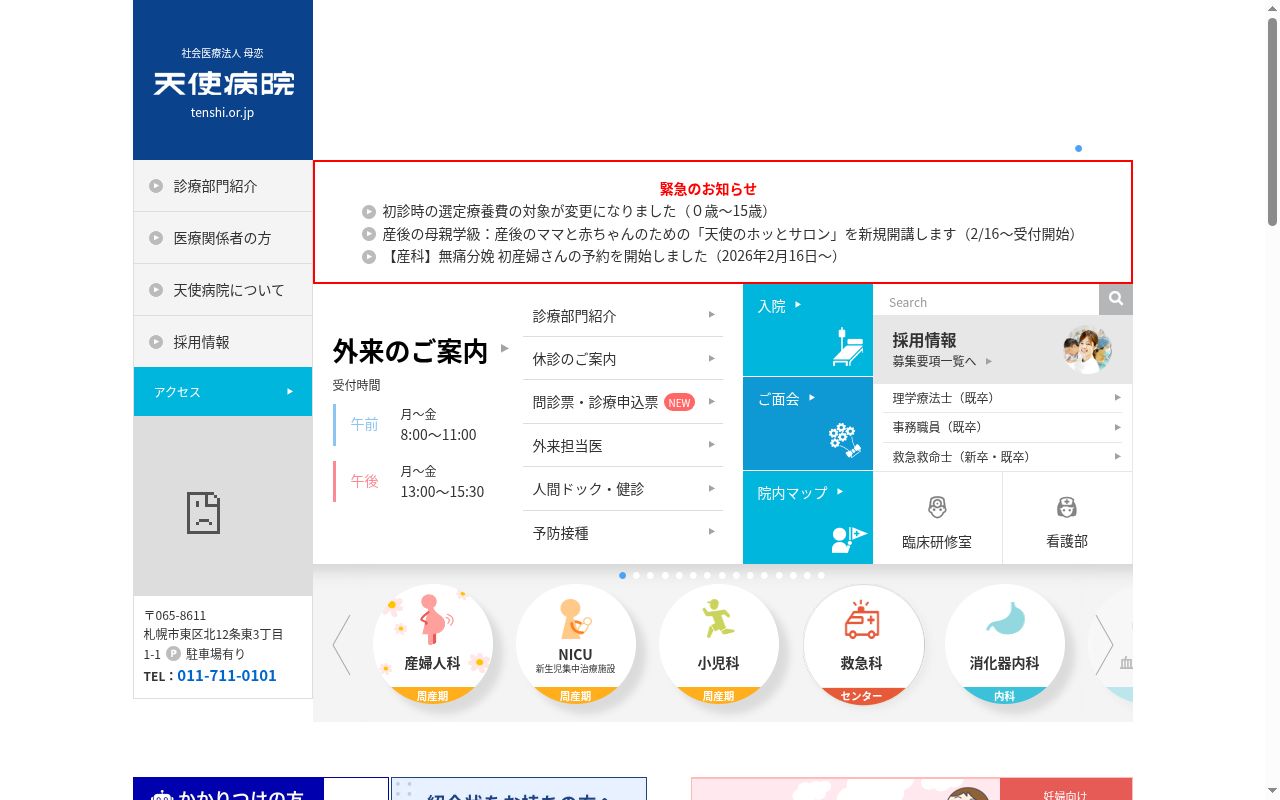The height and width of the screenshot is (800, 1280).
Task: Show next departments with right arrow
Action: (x=1104, y=644)
